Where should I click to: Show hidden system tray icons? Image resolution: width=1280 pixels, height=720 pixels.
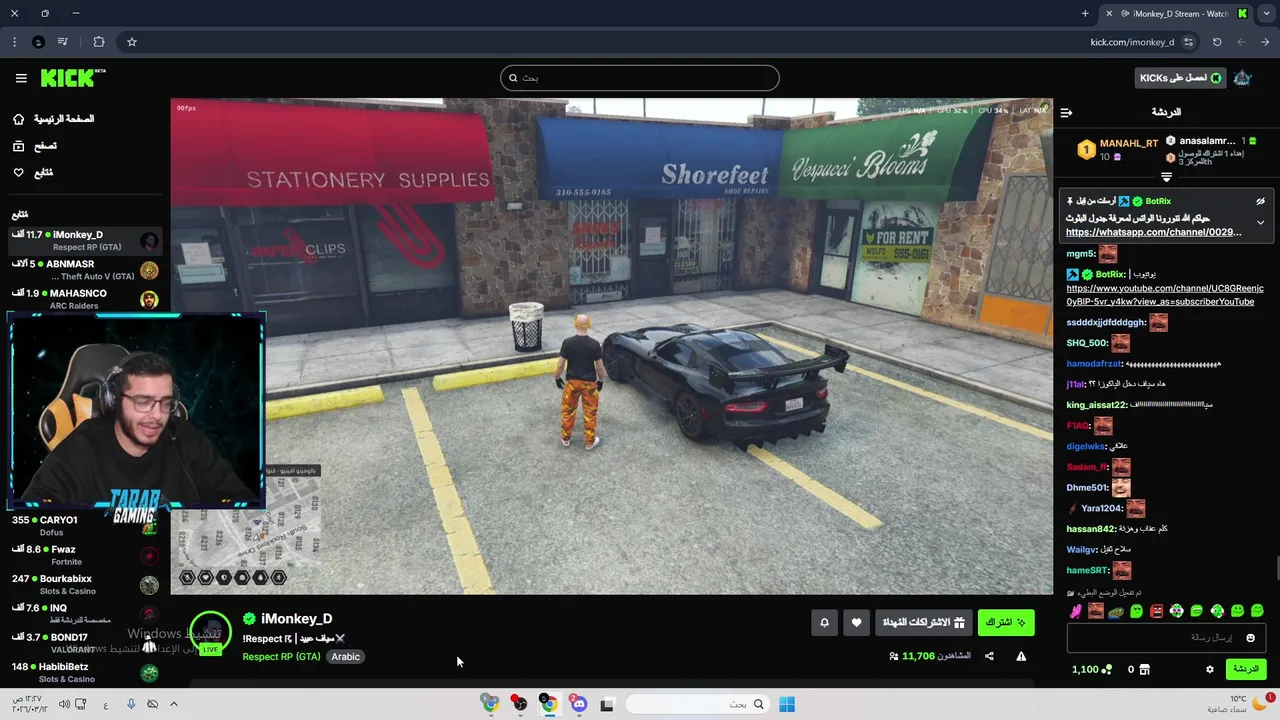click(173, 704)
